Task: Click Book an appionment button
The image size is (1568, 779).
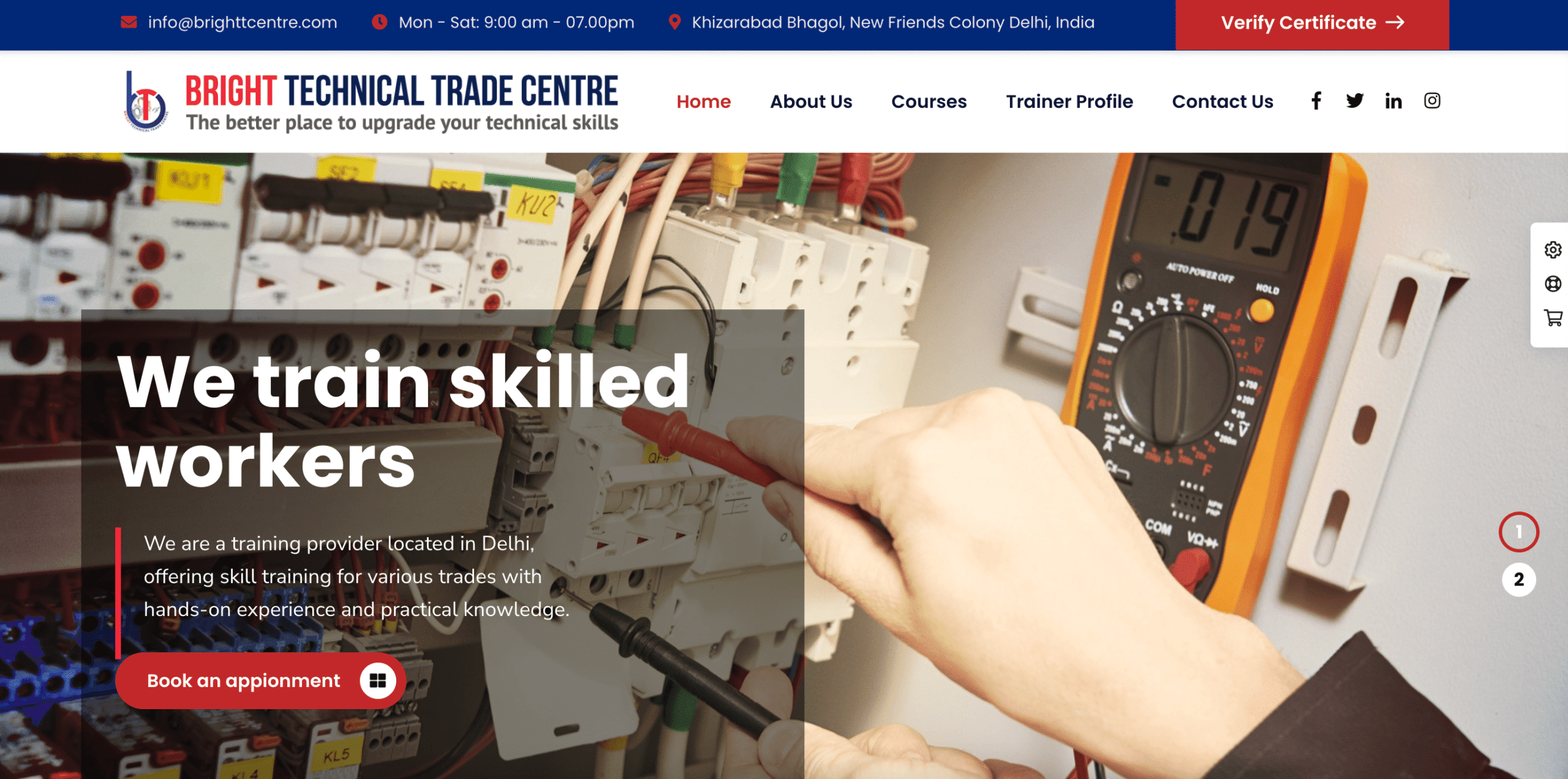Action: [260, 681]
